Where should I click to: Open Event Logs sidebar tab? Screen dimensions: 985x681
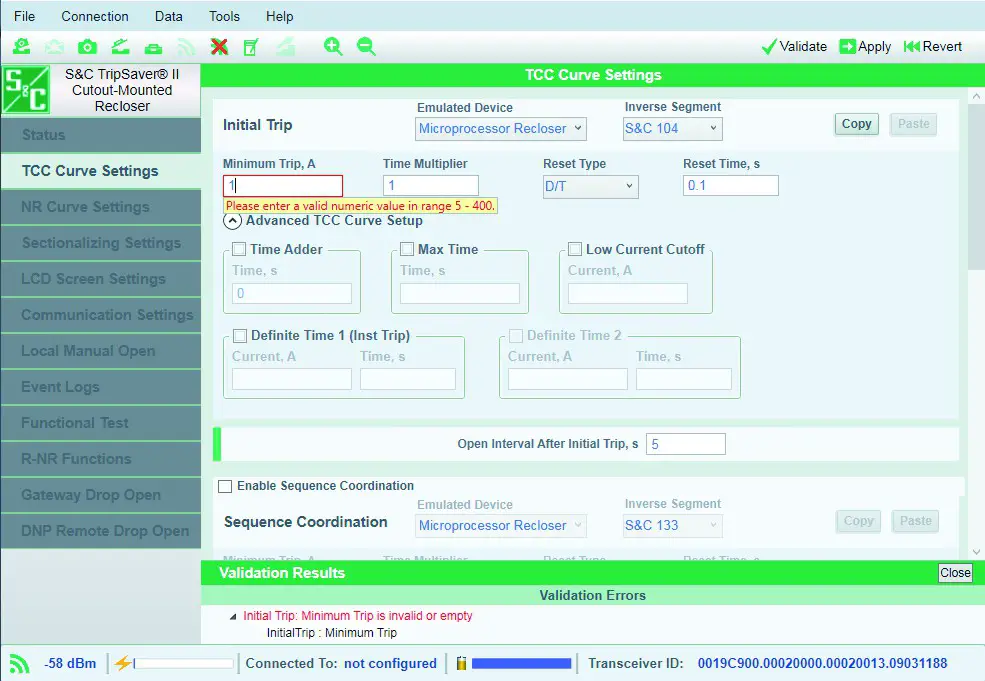point(101,387)
